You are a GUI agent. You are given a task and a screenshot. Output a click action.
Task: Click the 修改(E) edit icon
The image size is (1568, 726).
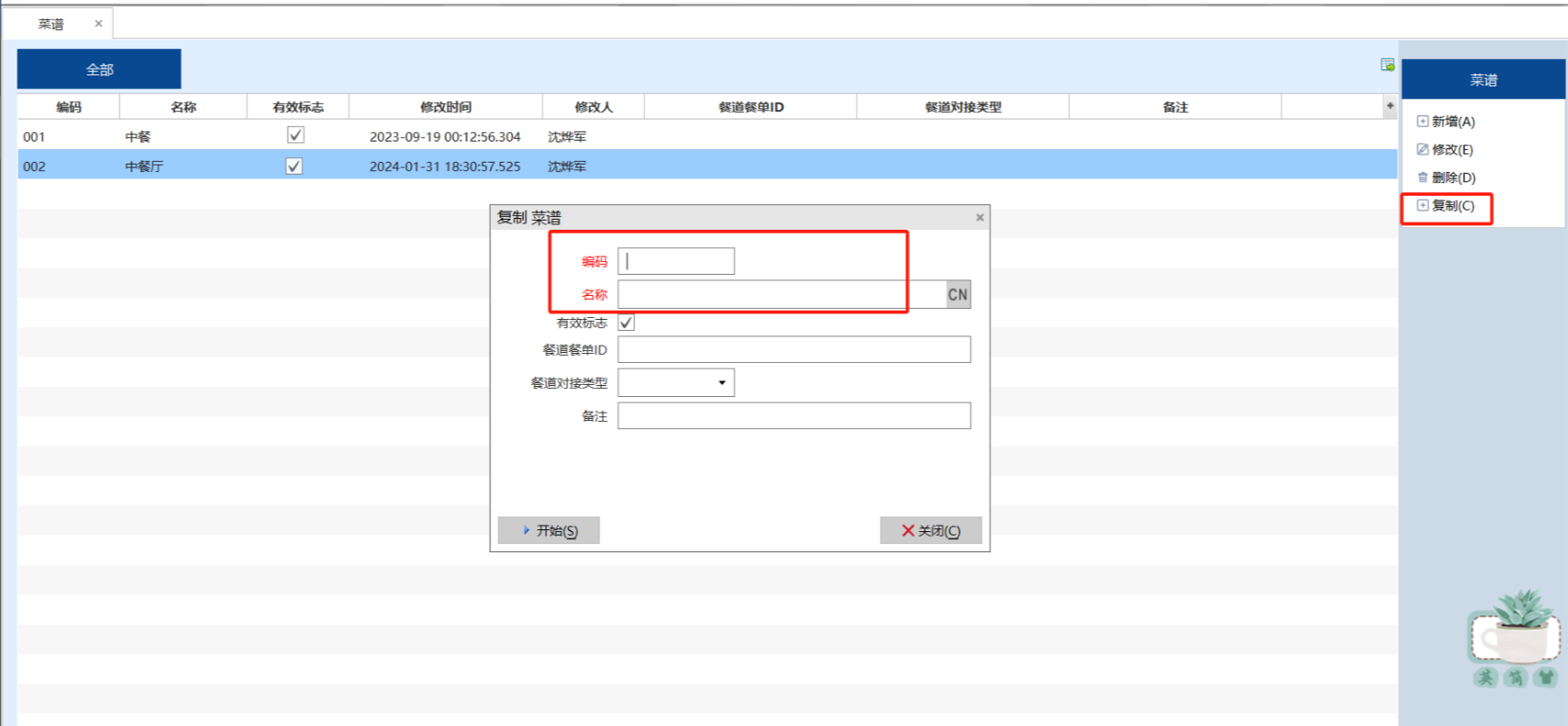1422,150
